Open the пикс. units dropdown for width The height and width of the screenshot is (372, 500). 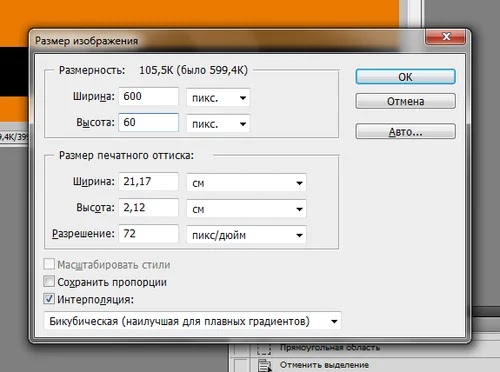click(x=218, y=98)
